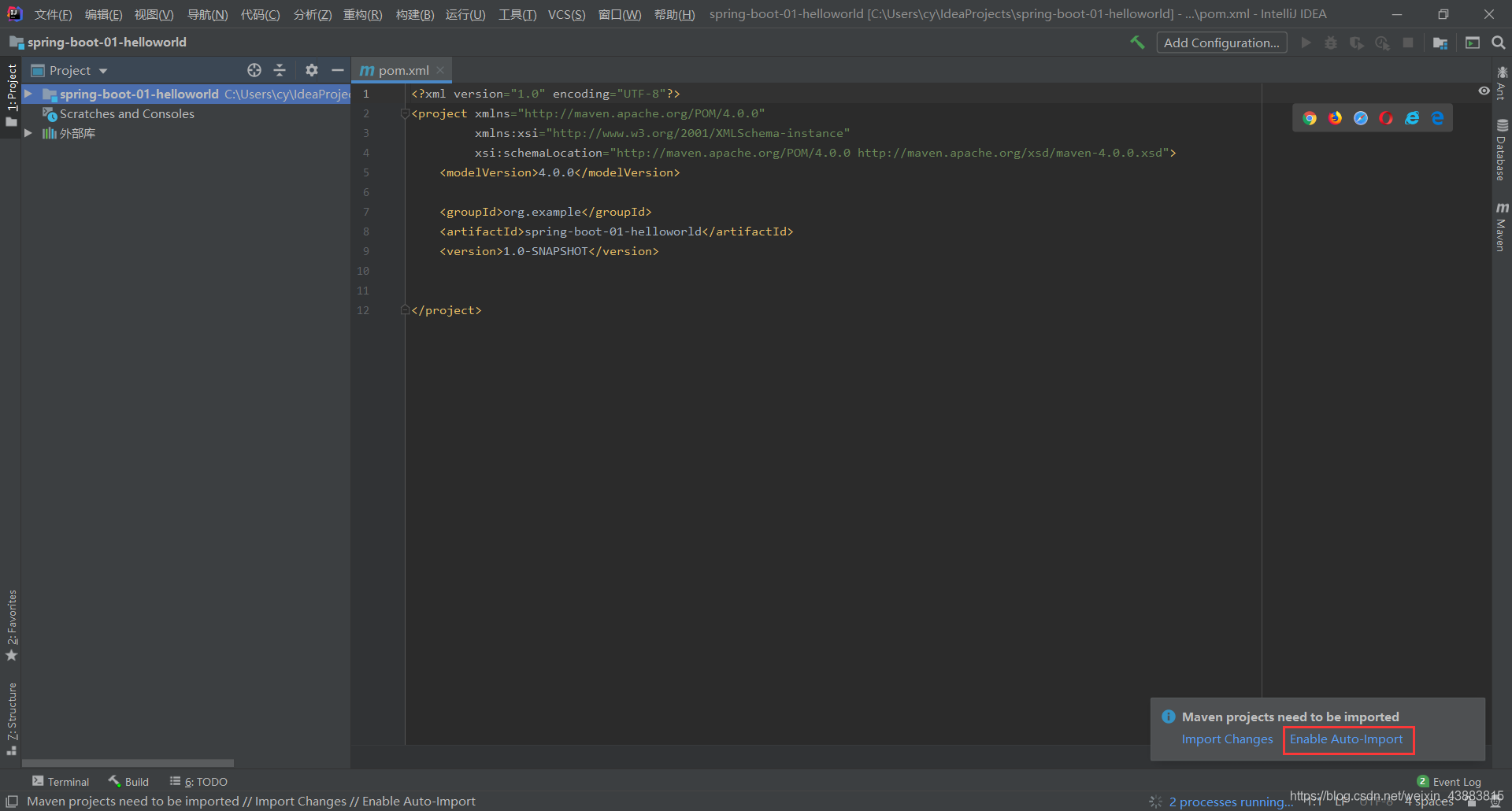Open the Event Log button
Screen dimensions: 1512x811
click(1449, 782)
